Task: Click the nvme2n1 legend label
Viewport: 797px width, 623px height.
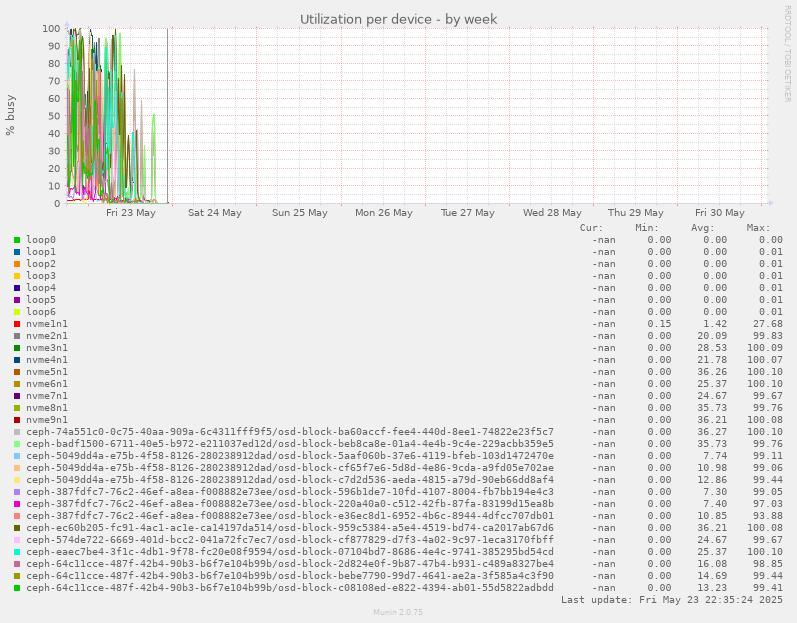Action: click(47, 336)
